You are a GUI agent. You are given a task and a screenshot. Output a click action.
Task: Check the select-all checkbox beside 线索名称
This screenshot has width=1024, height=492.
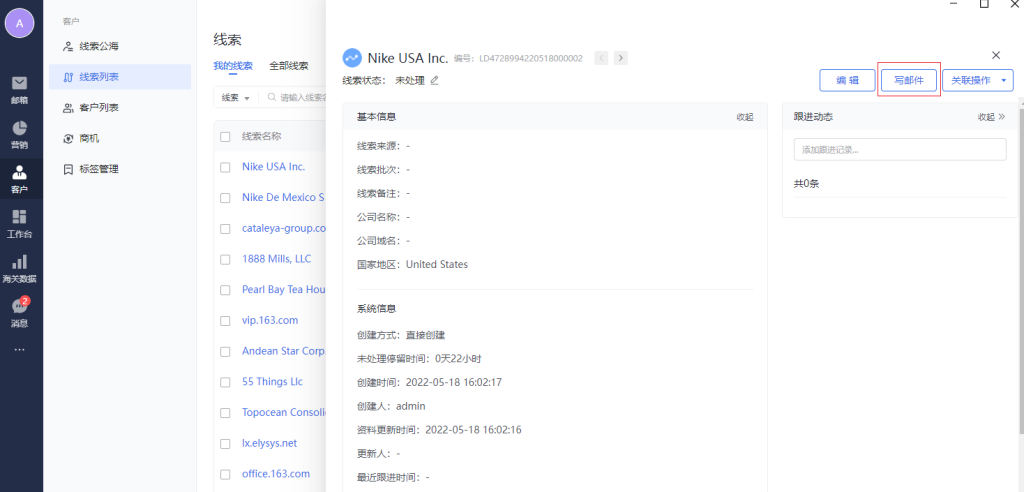coord(225,136)
